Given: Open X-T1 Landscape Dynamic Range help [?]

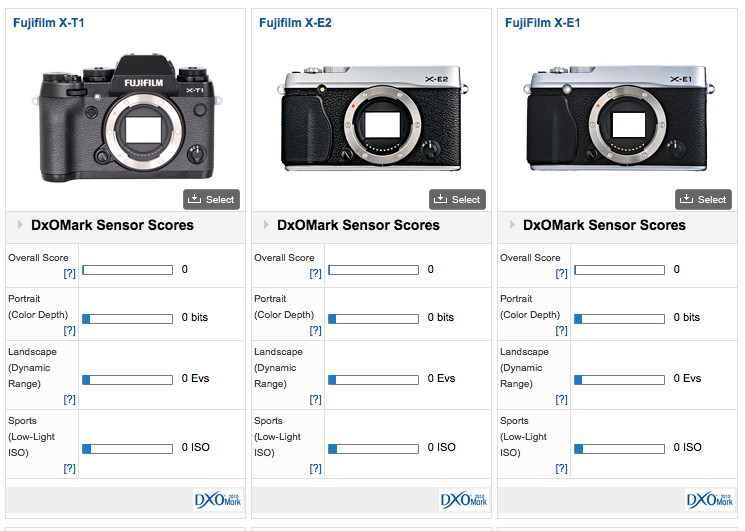Looking at the screenshot, I should [69, 399].
